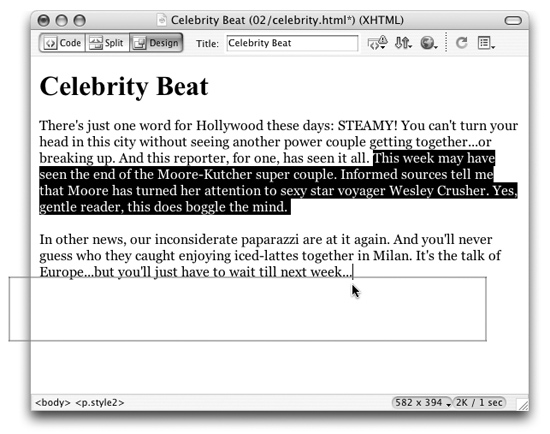Click inside the Title text field

[x=292, y=43]
